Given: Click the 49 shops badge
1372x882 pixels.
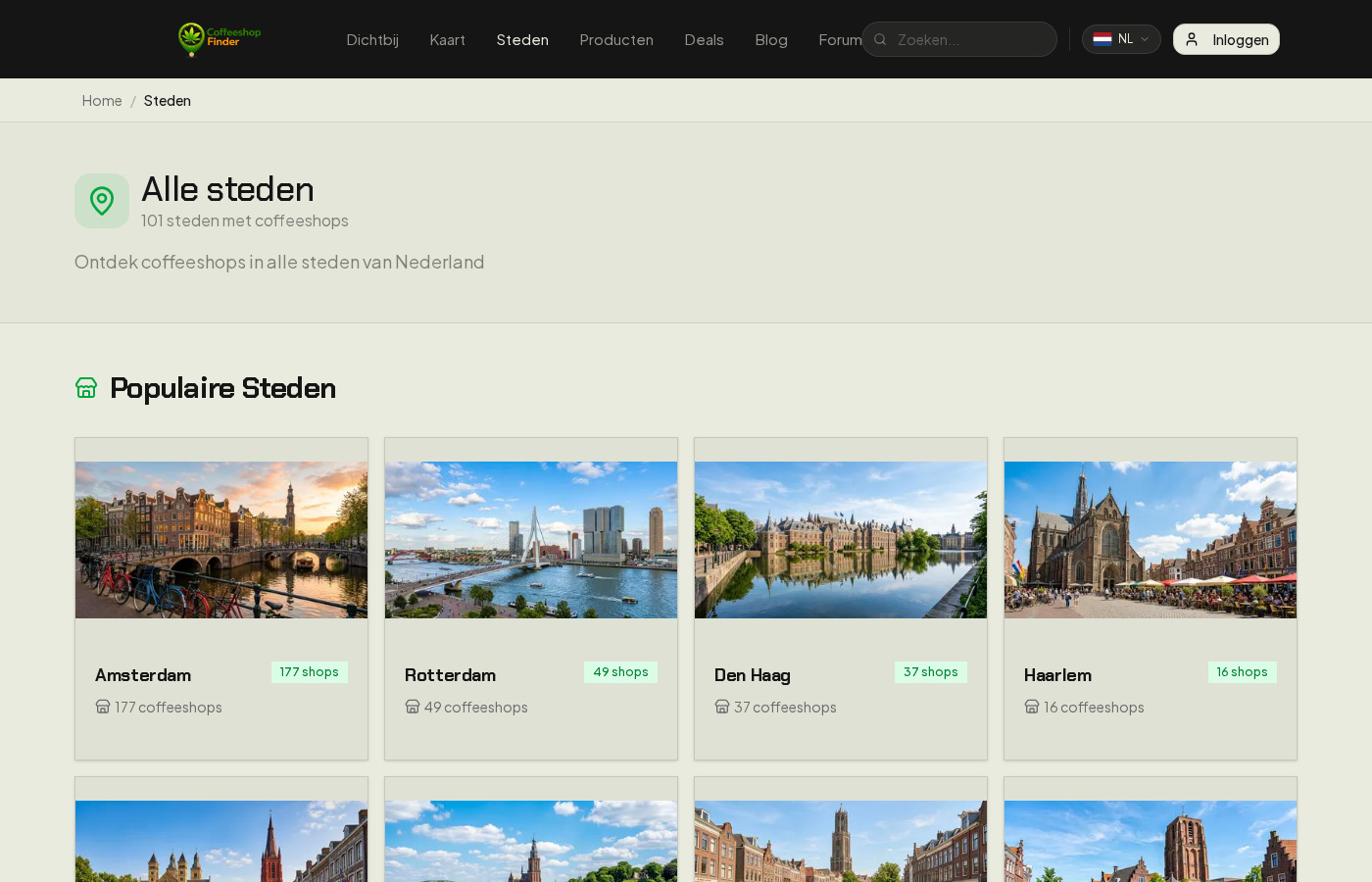Looking at the screenshot, I should pyautogui.click(x=620, y=672).
